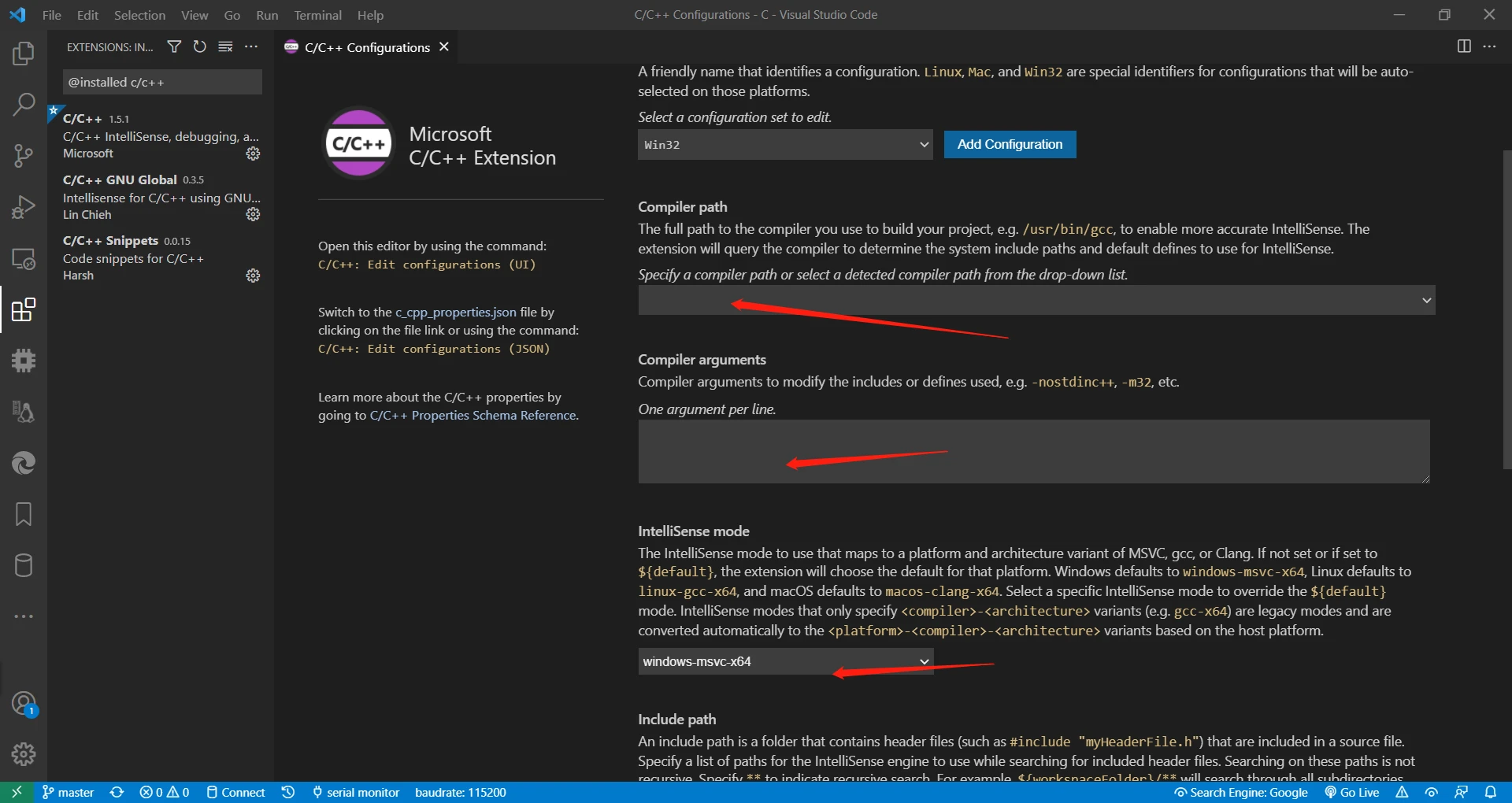Open the Explorer view in activity bar

click(24, 54)
